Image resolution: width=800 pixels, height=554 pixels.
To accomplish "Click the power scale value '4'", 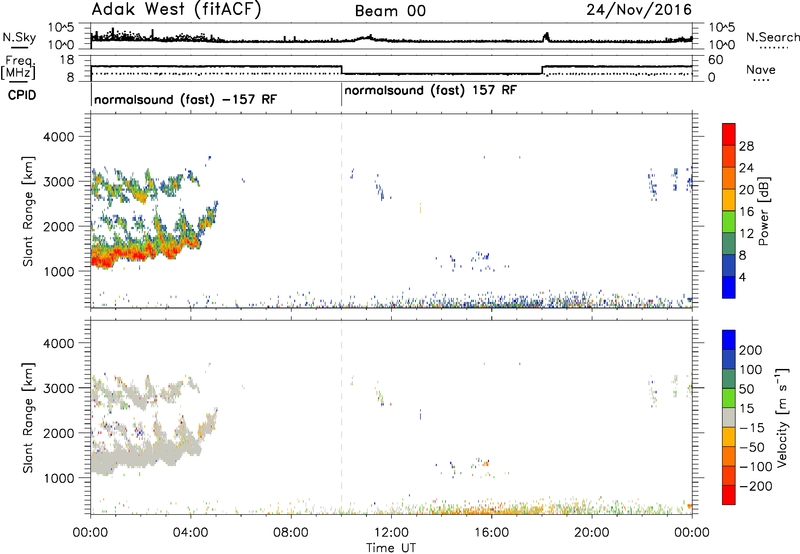I will point(742,277).
